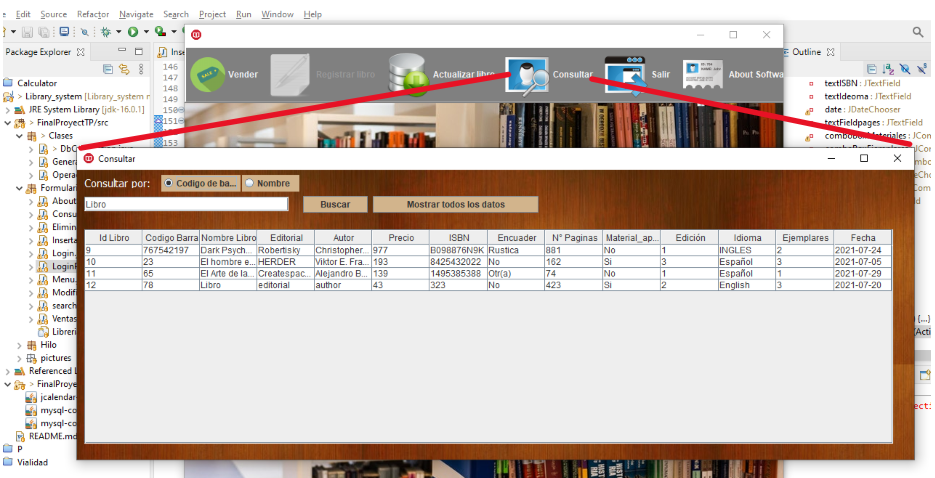This screenshot has width=935, height=478.
Task: Minimize the Package Explorer view
Action: pos(122,51)
